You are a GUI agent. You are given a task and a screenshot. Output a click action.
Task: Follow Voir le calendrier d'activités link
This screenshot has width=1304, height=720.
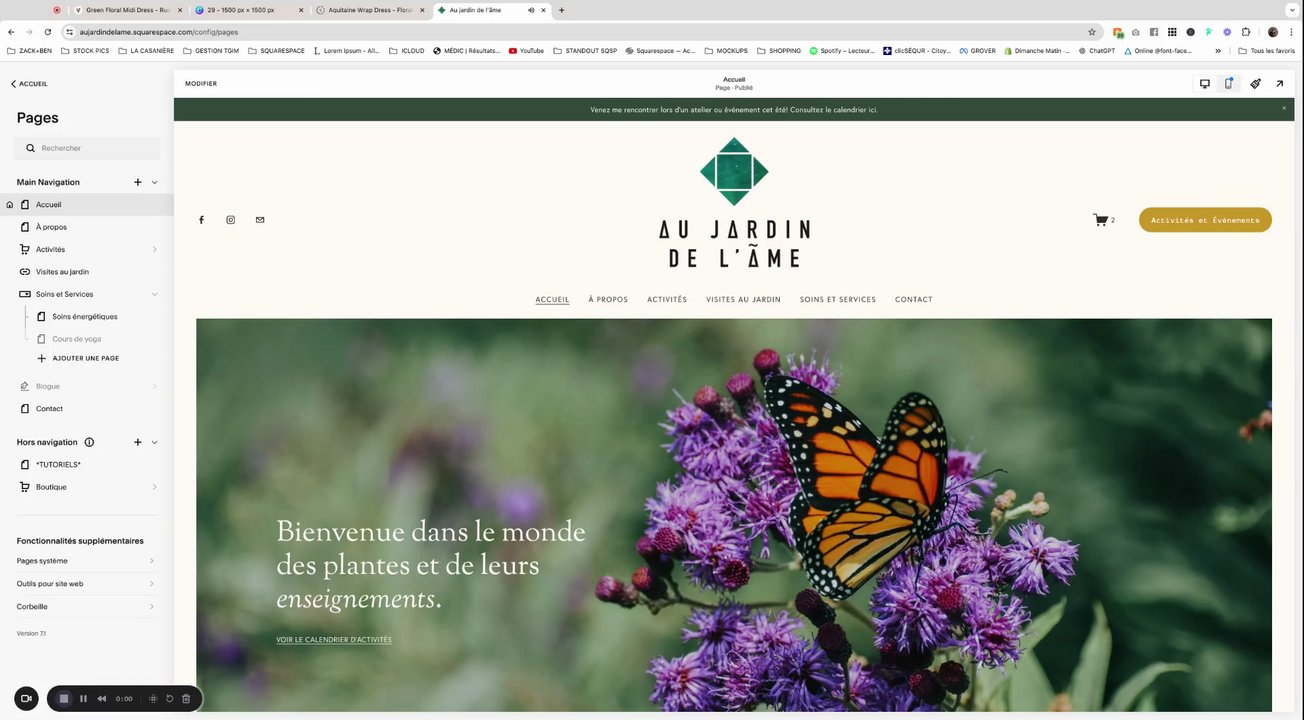click(334, 640)
